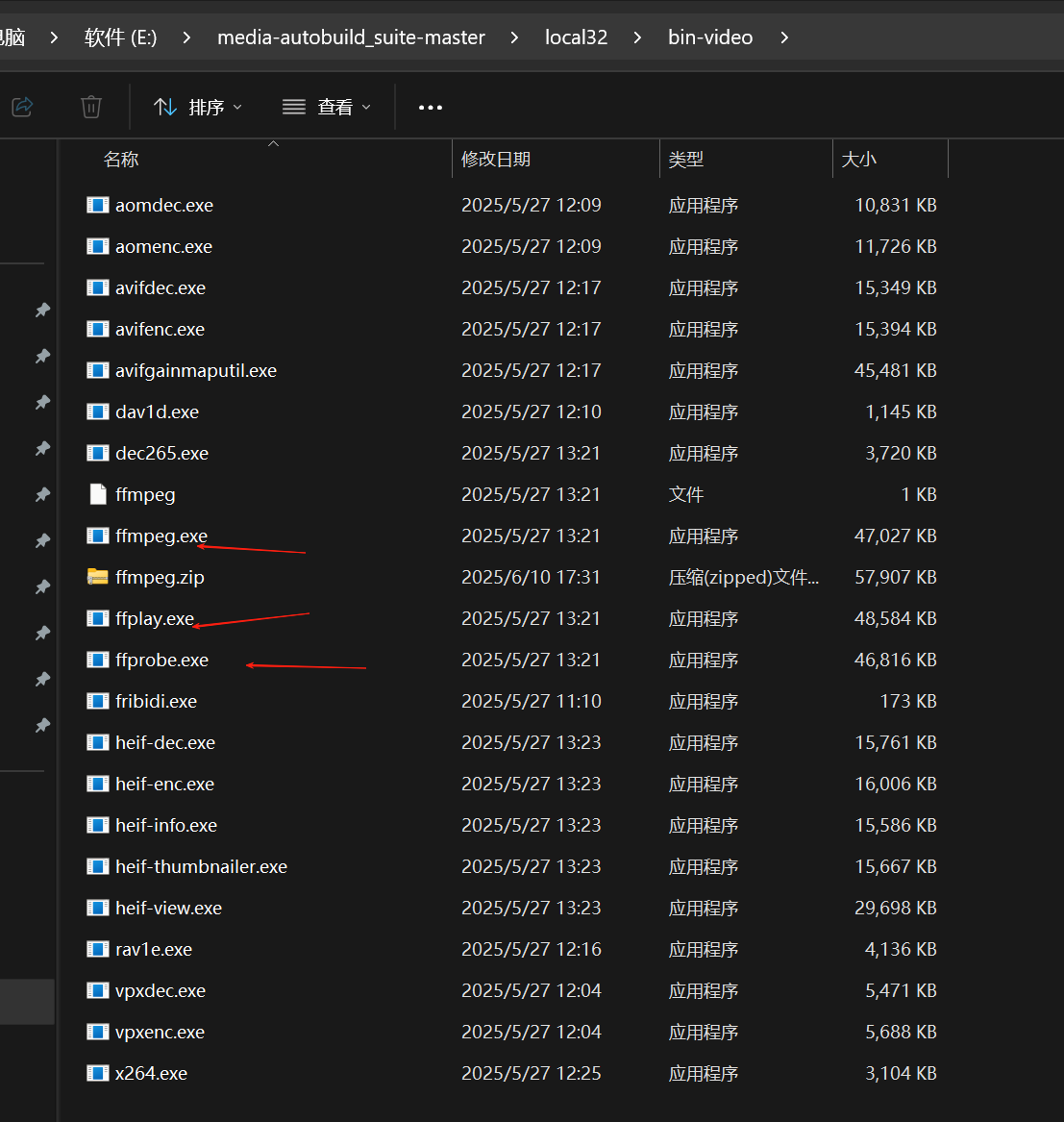
Task: Click the blank ffmpeg file icon
Action: [x=98, y=494]
